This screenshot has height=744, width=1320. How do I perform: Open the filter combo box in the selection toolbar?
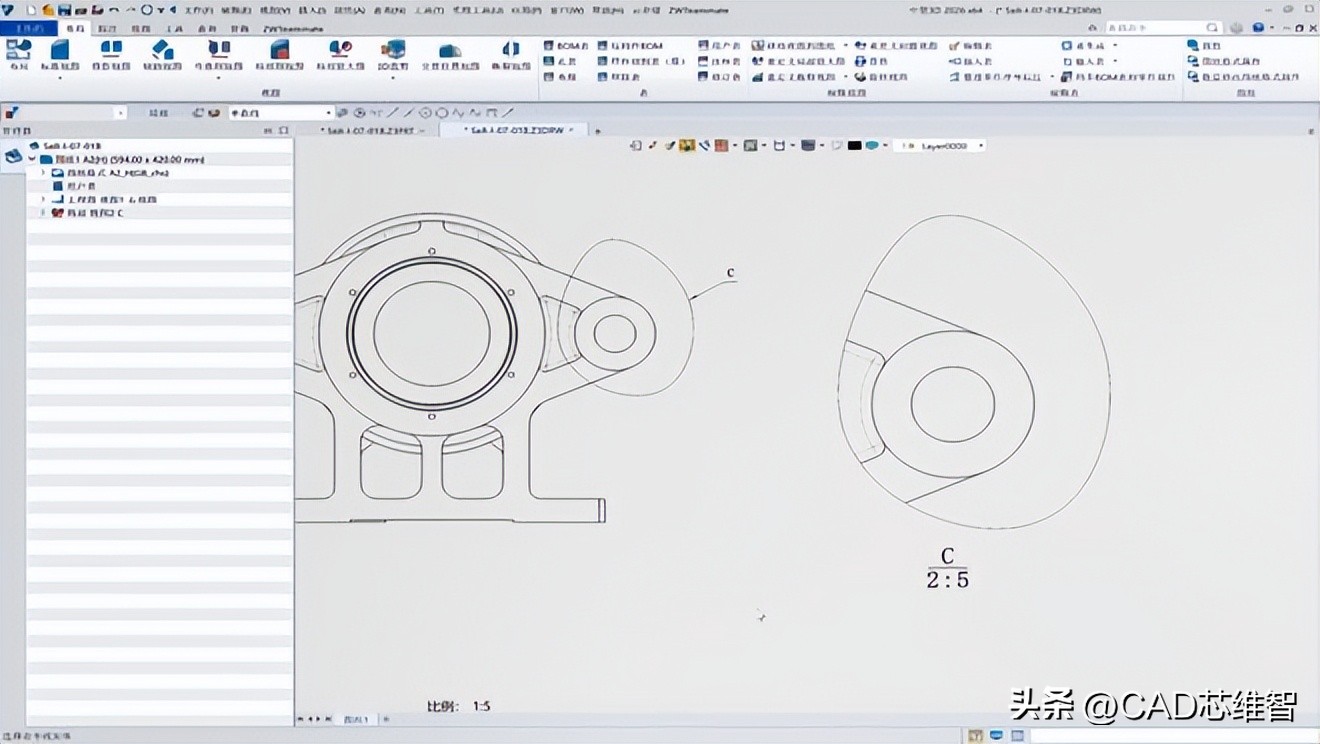[x=280, y=113]
